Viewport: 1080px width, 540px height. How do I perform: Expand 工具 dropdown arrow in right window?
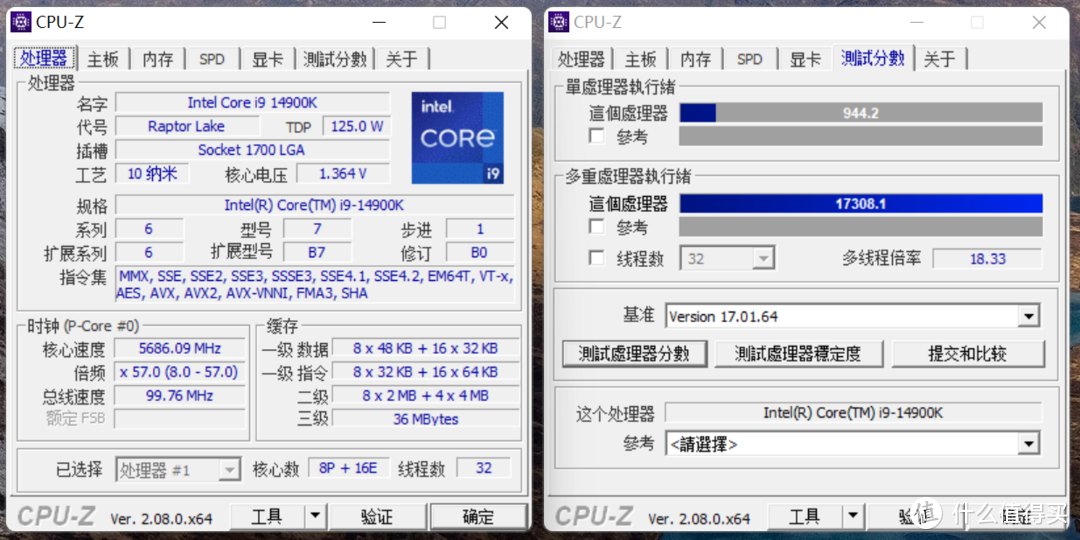[x=853, y=517]
